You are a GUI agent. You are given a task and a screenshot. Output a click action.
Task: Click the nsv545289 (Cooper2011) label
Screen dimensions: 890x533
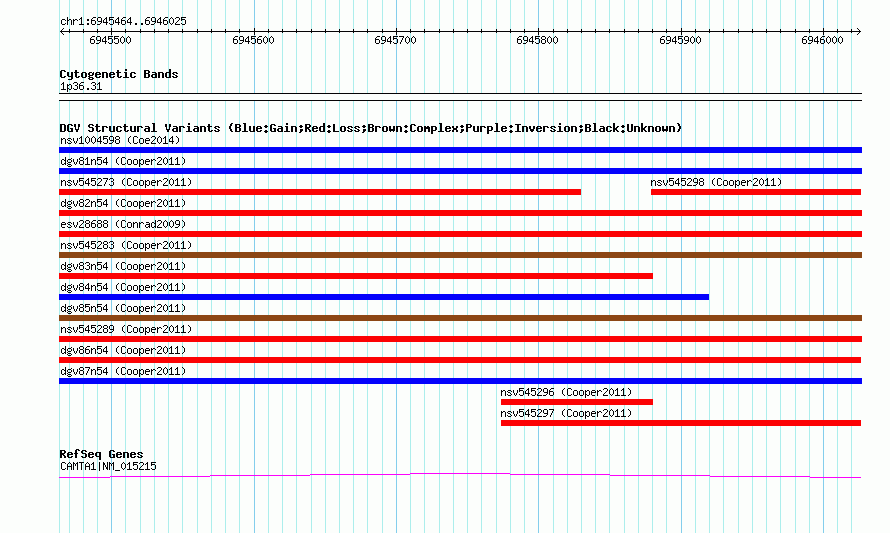click(126, 329)
